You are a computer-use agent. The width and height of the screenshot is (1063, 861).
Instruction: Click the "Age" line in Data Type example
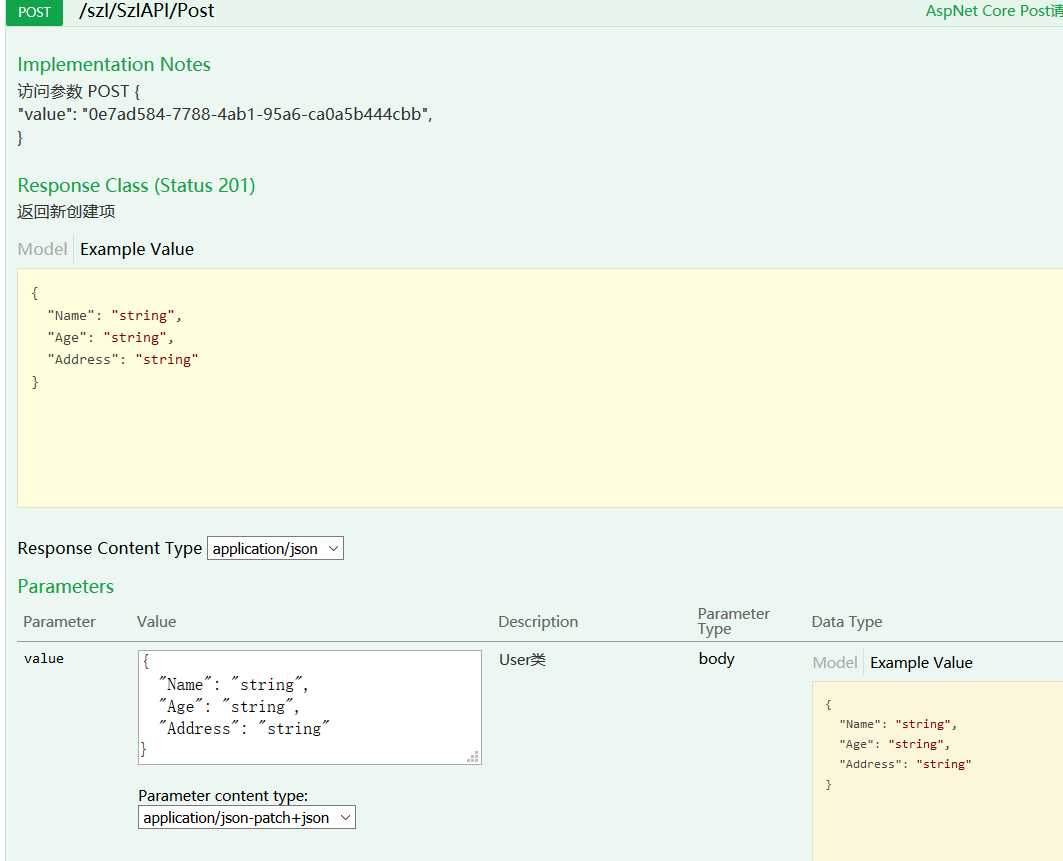[x=895, y=744]
